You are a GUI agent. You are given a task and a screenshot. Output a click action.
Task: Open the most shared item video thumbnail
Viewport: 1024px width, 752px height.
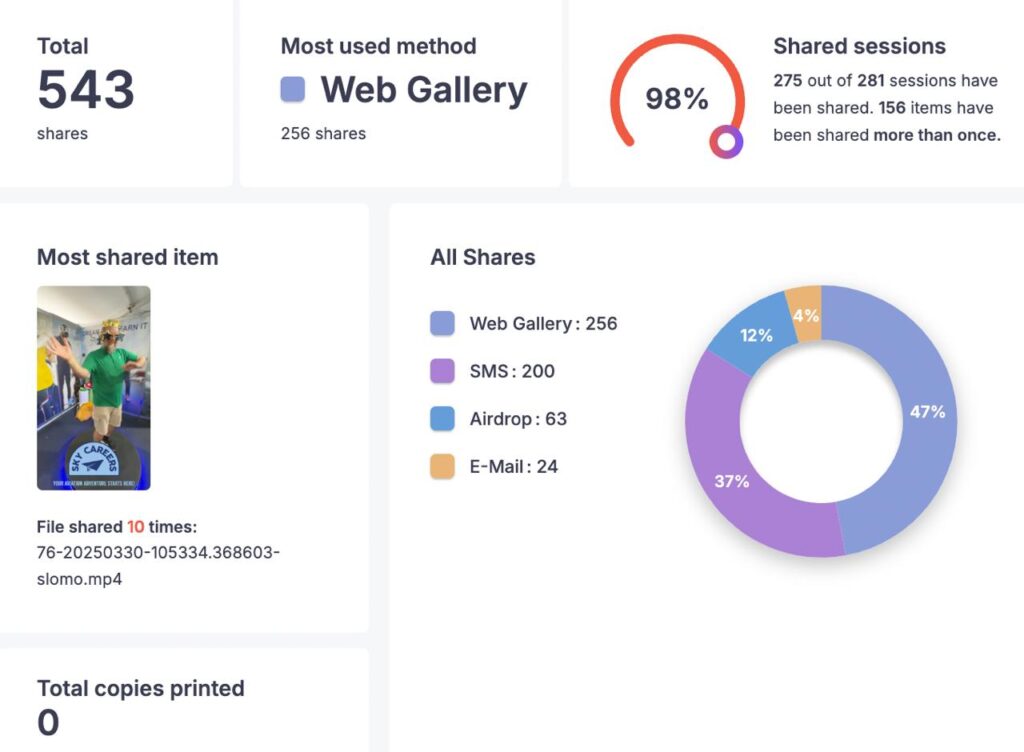pyautogui.click(x=94, y=388)
